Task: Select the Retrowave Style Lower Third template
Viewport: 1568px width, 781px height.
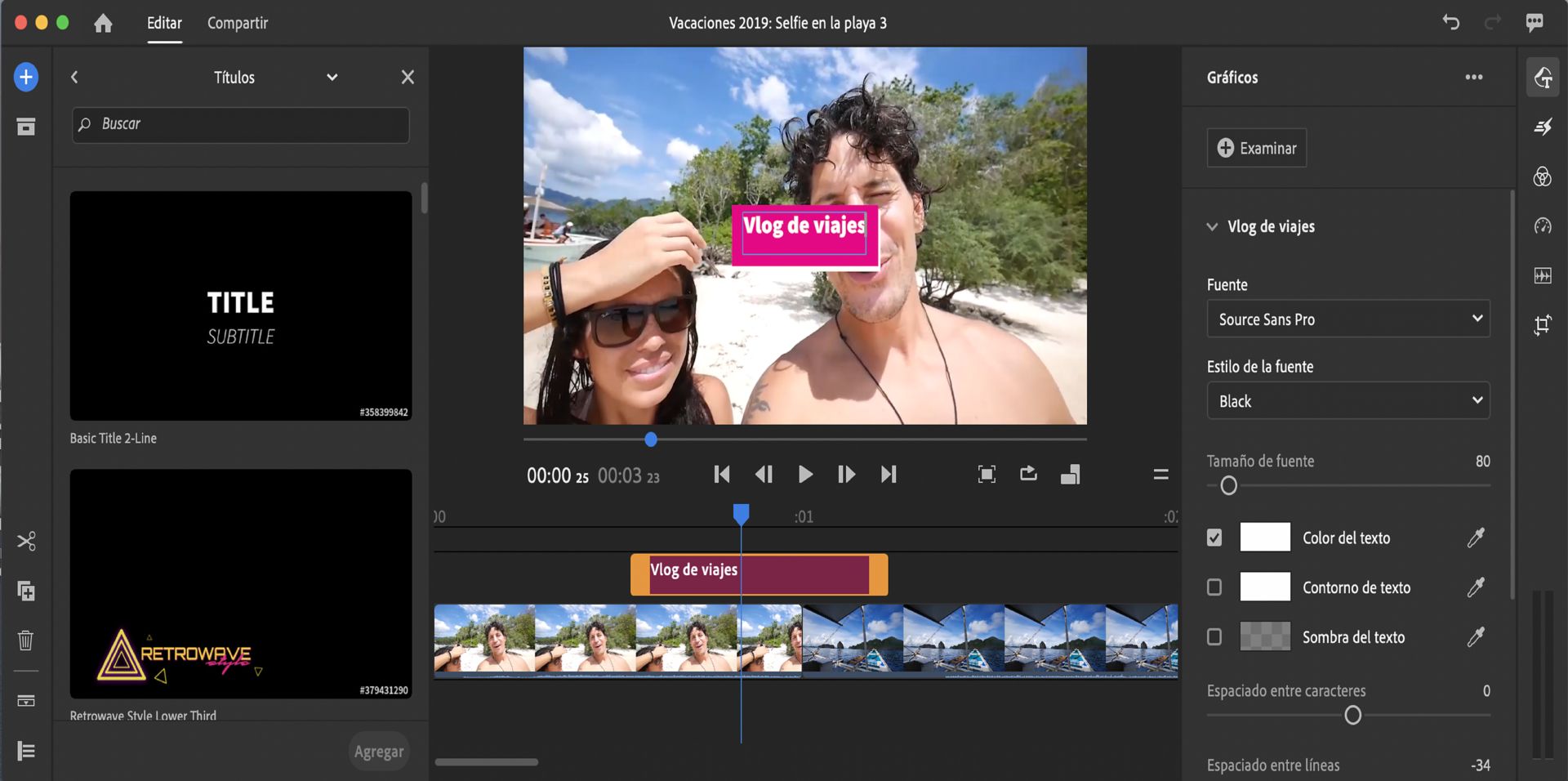Action: point(240,583)
